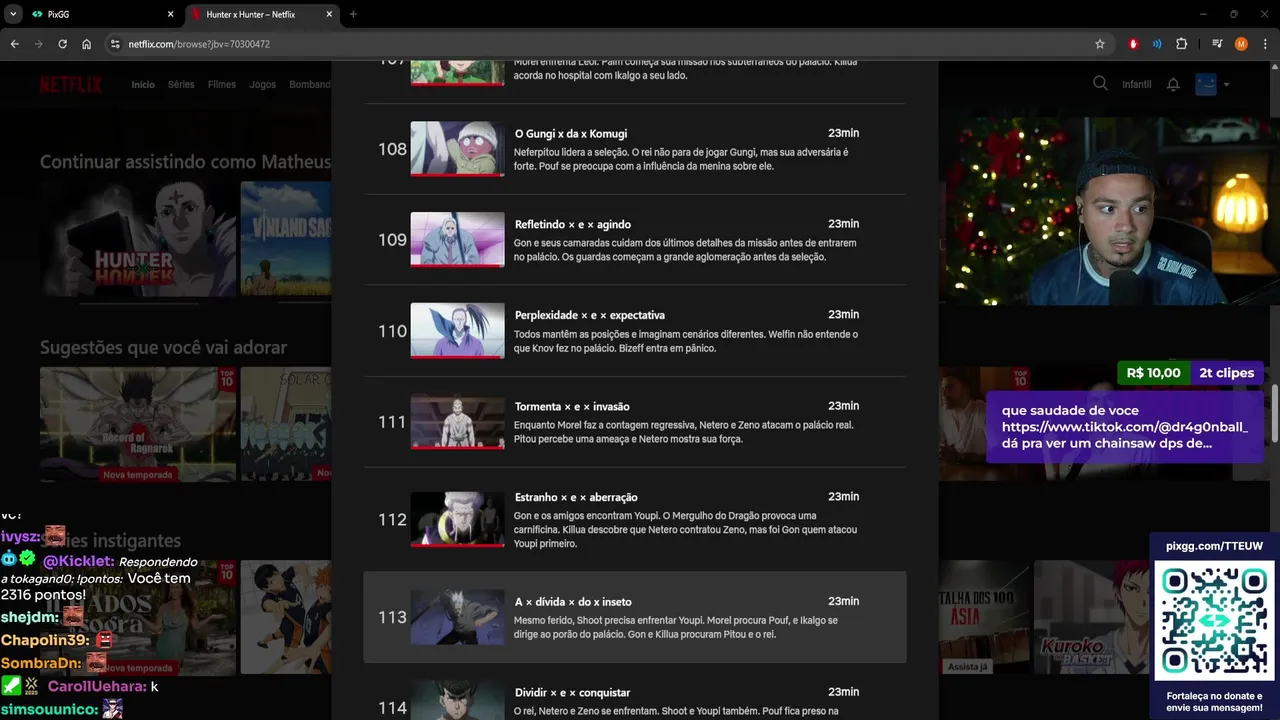View site information for netflix.com
This screenshot has width=1280, height=720.
115,44
